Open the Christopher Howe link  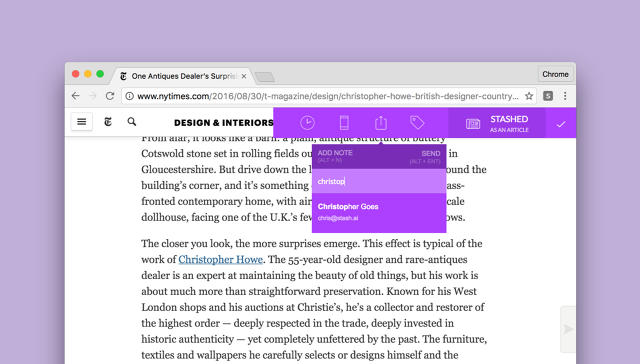(x=220, y=260)
